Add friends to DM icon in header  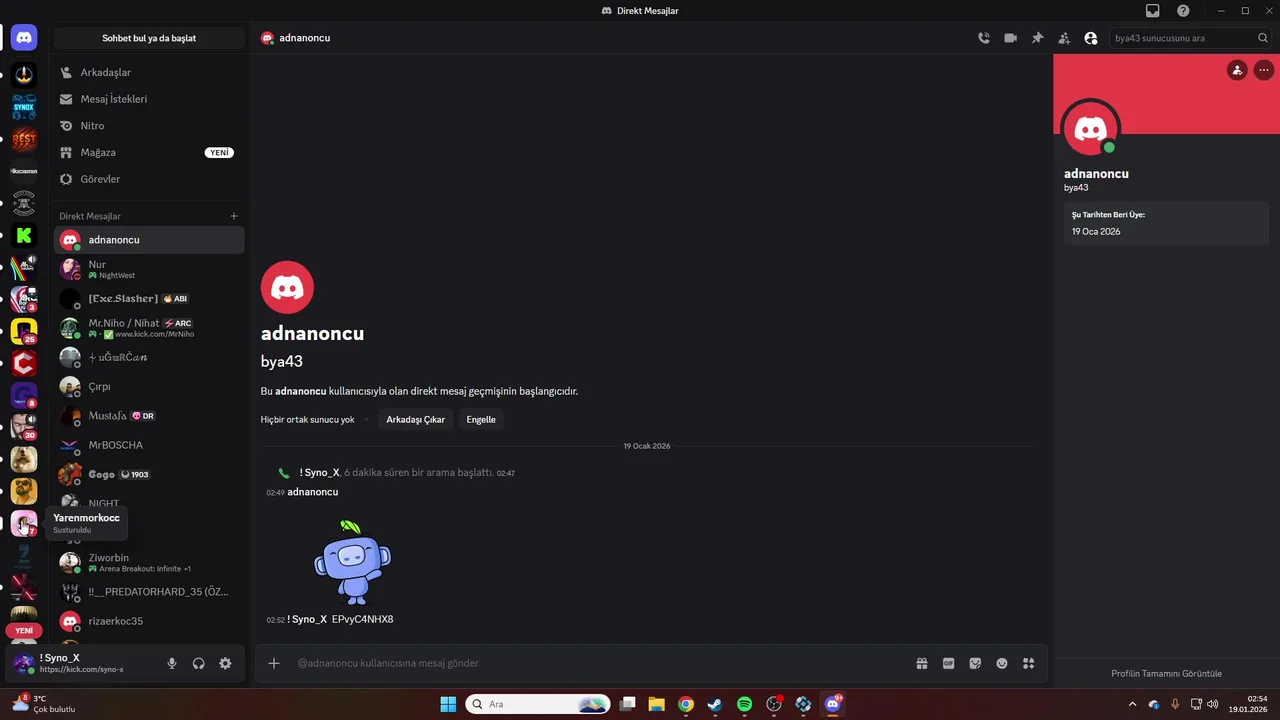(x=1064, y=38)
